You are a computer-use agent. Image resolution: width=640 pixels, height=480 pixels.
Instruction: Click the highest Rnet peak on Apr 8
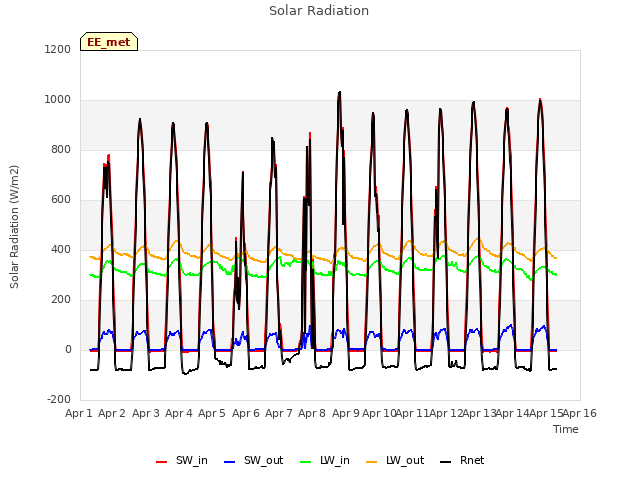point(339,92)
